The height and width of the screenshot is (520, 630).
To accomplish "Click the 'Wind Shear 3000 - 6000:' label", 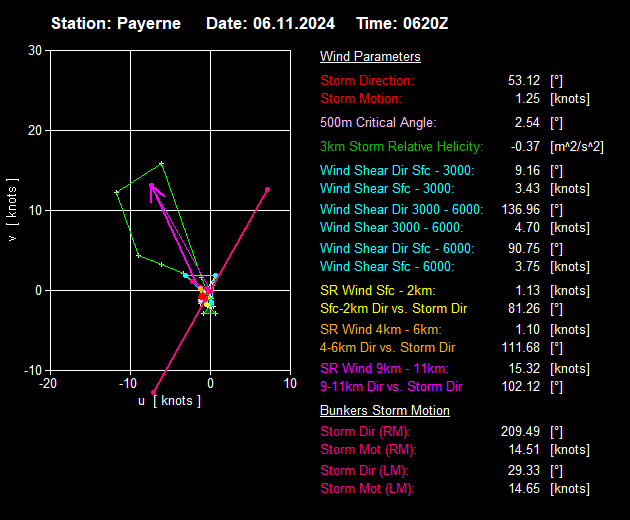I will (391, 227).
